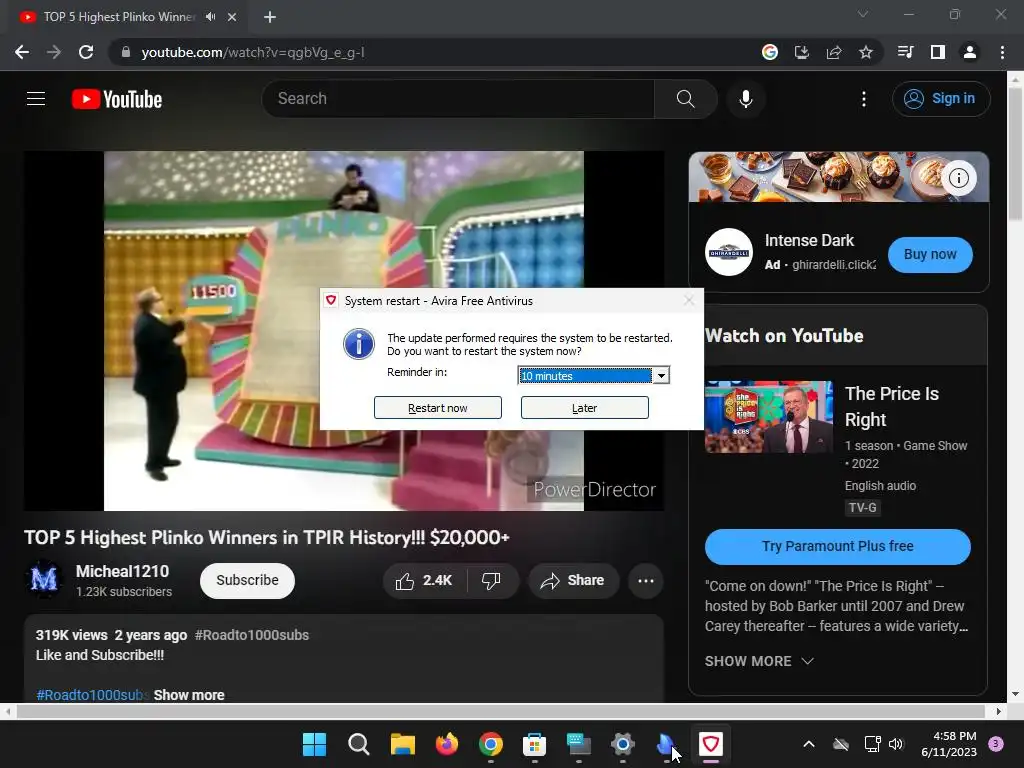Activate voice search microphone

[746, 99]
